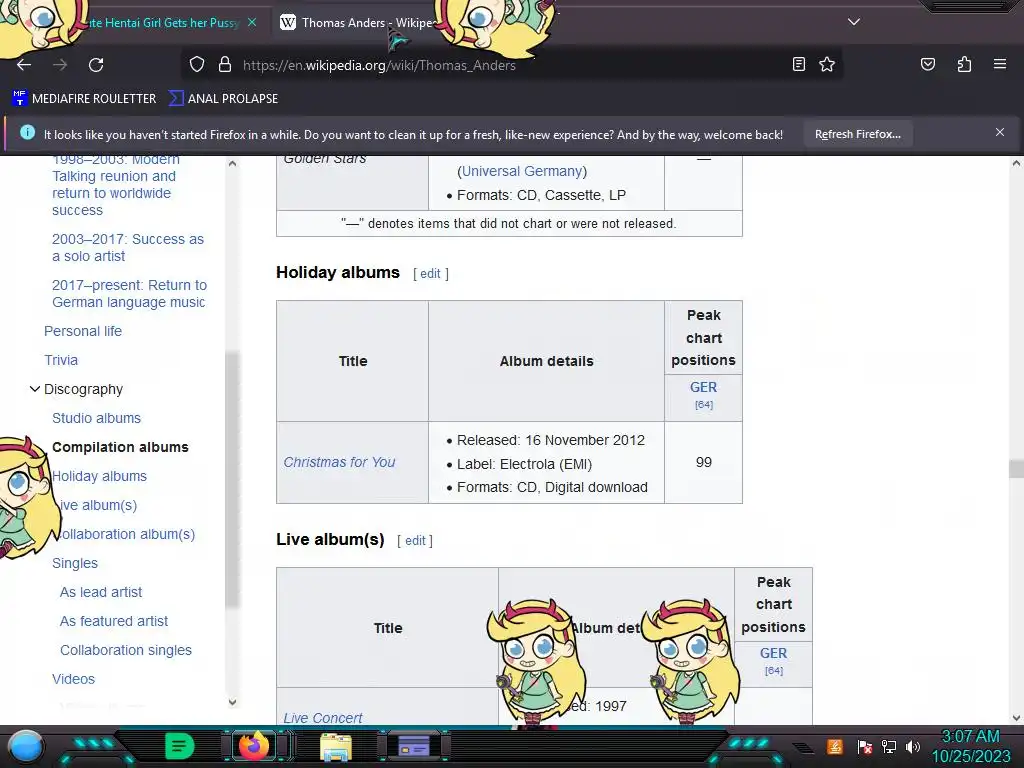Click the page scrollbar thumb
The width and height of the screenshot is (1024, 768).
1016,468
